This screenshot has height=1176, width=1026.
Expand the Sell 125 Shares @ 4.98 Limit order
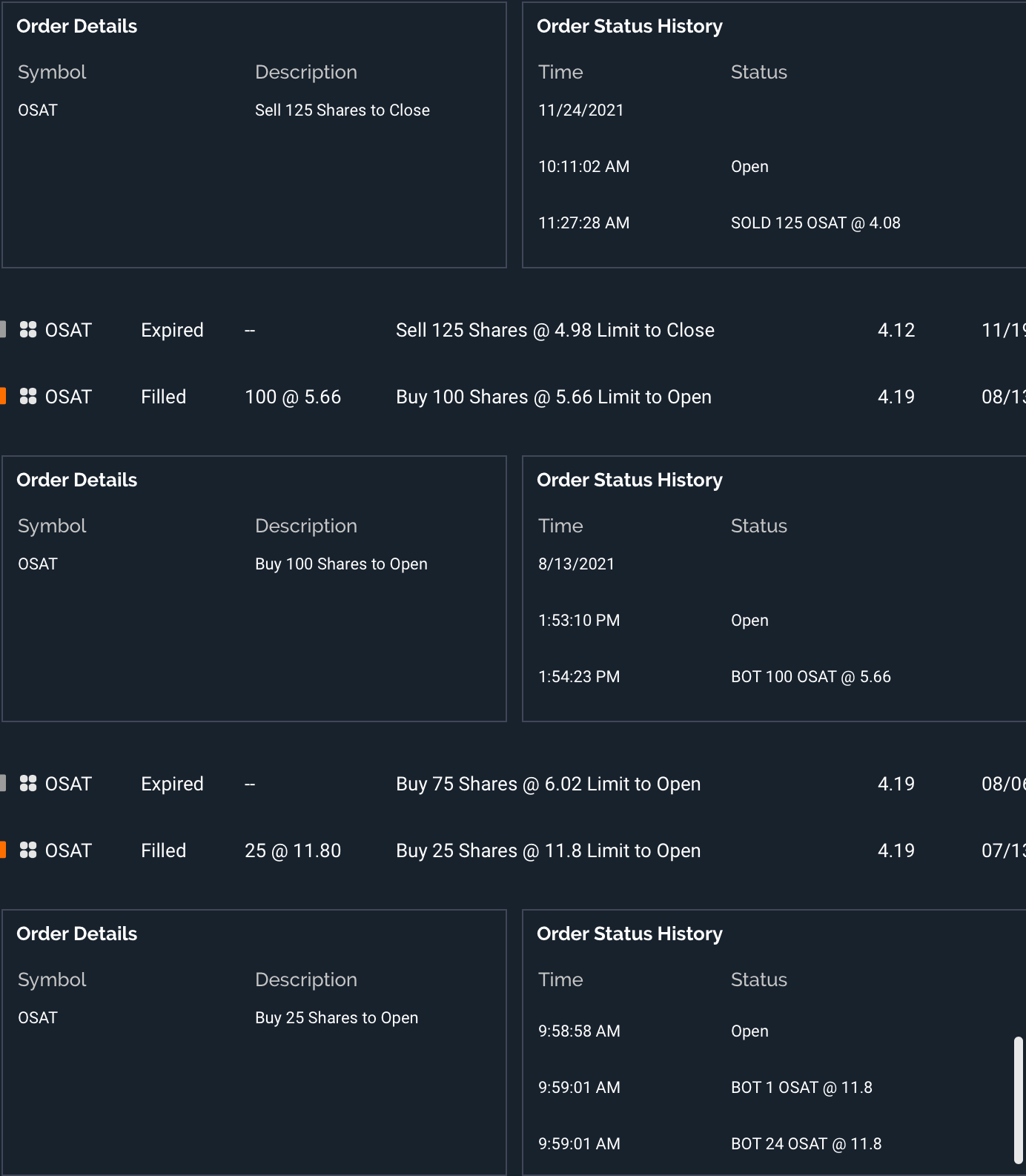pyautogui.click(x=555, y=330)
